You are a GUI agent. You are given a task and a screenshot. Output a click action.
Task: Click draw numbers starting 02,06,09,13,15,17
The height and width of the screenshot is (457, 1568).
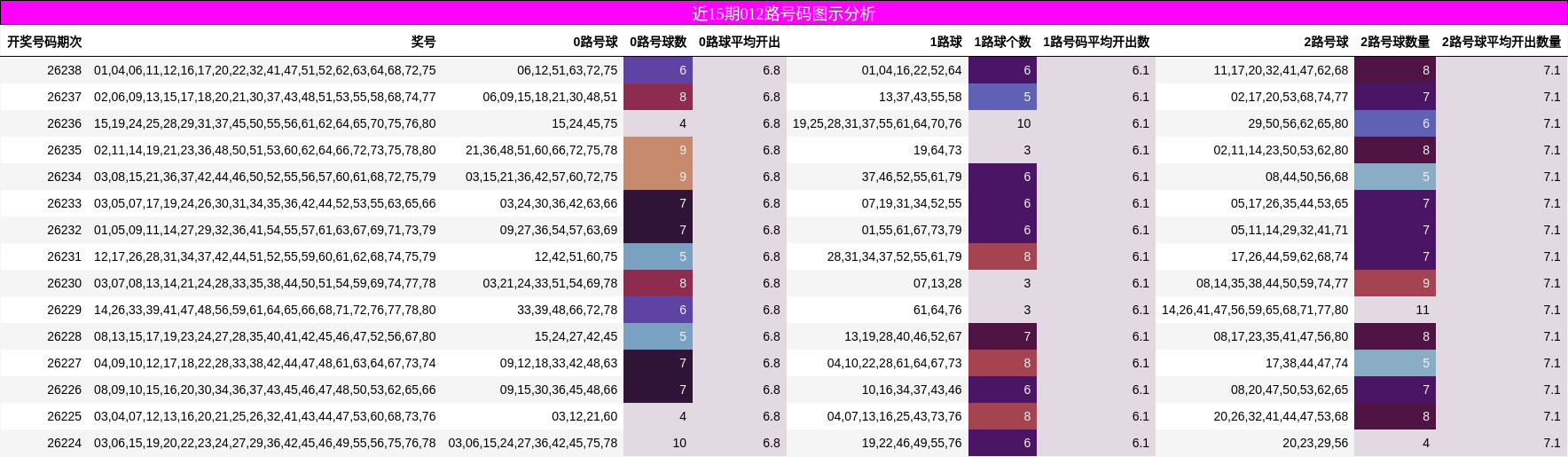265,97
